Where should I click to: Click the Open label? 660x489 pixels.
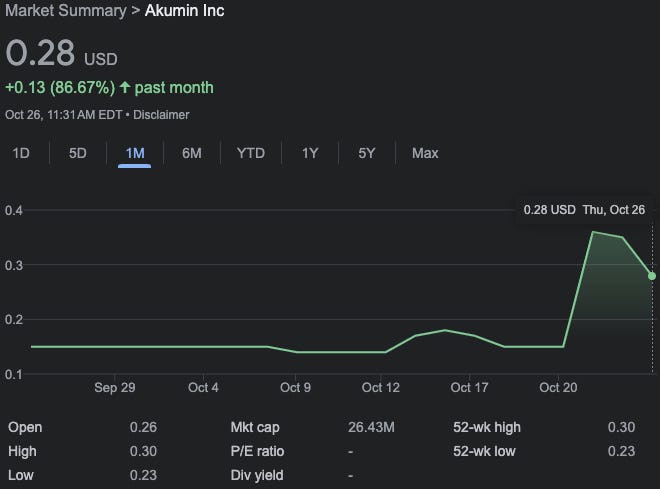tap(25, 427)
